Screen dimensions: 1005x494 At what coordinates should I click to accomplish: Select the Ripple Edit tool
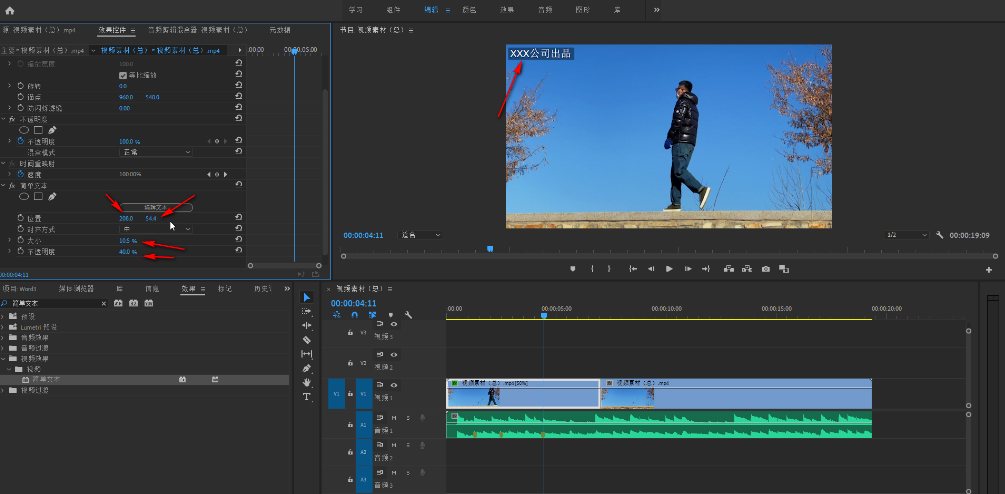[306, 326]
